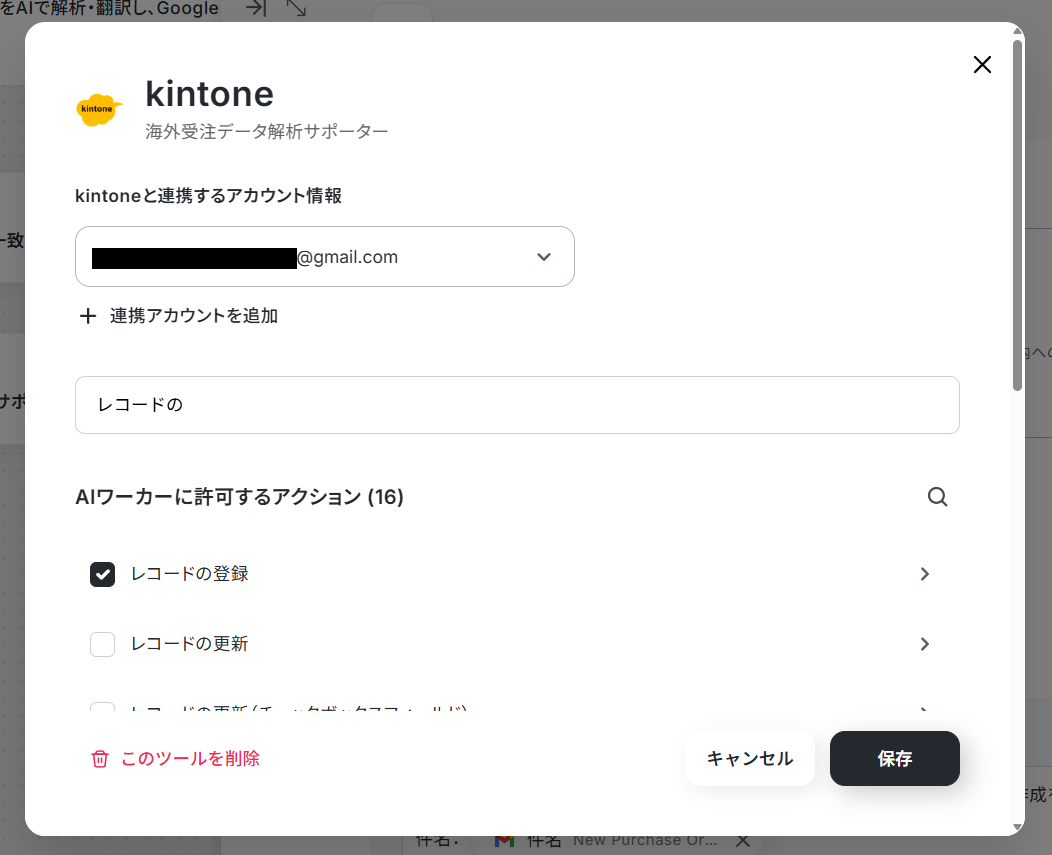Click the レコードの更新 label text
Screen dimensions: 1052x855
(x=189, y=644)
